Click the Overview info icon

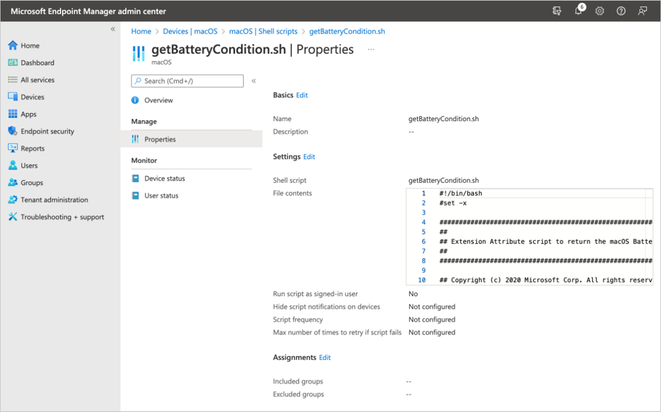(135, 100)
